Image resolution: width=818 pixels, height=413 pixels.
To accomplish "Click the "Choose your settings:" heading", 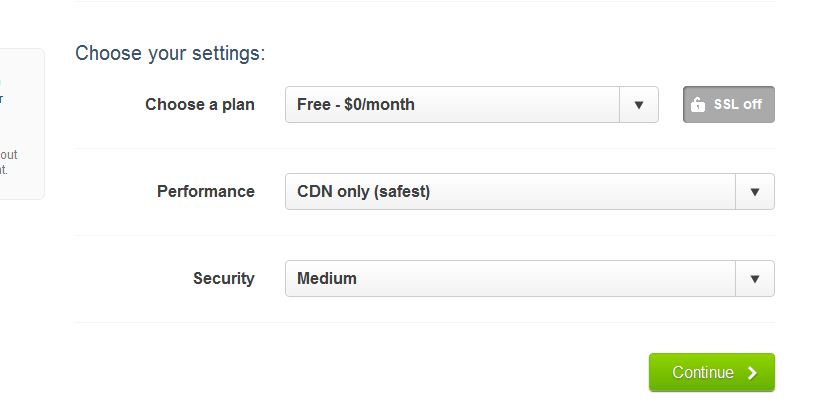I will [x=170, y=53].
